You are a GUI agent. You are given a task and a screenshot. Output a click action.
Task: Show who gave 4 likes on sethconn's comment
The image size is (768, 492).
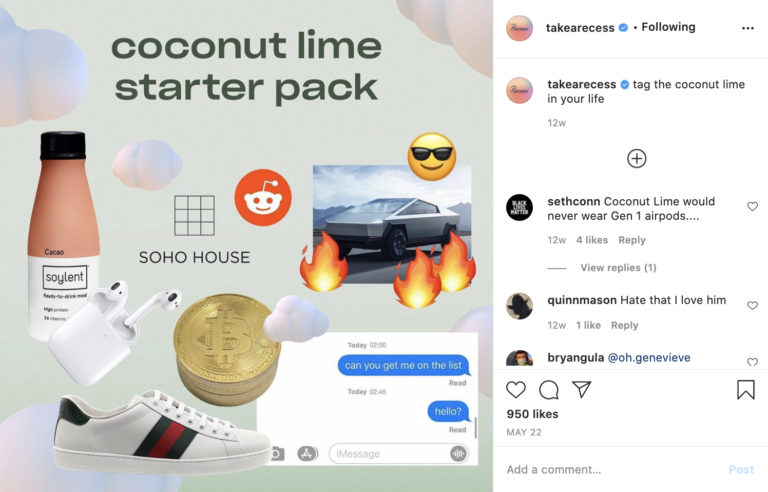click(592, 240)
